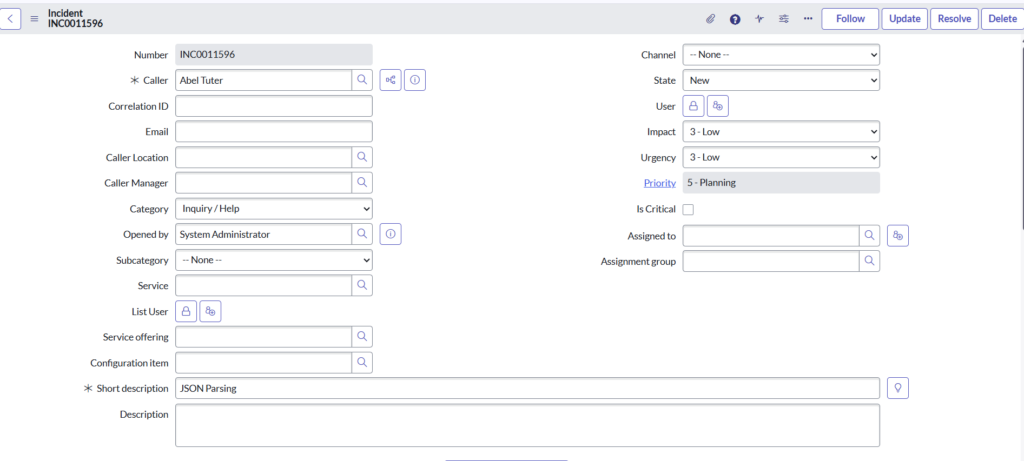Click the lightbulb suggestion icon by Short description
Image resolution: width=1024 pixels, height=461 pixels.
coord(898,388)
